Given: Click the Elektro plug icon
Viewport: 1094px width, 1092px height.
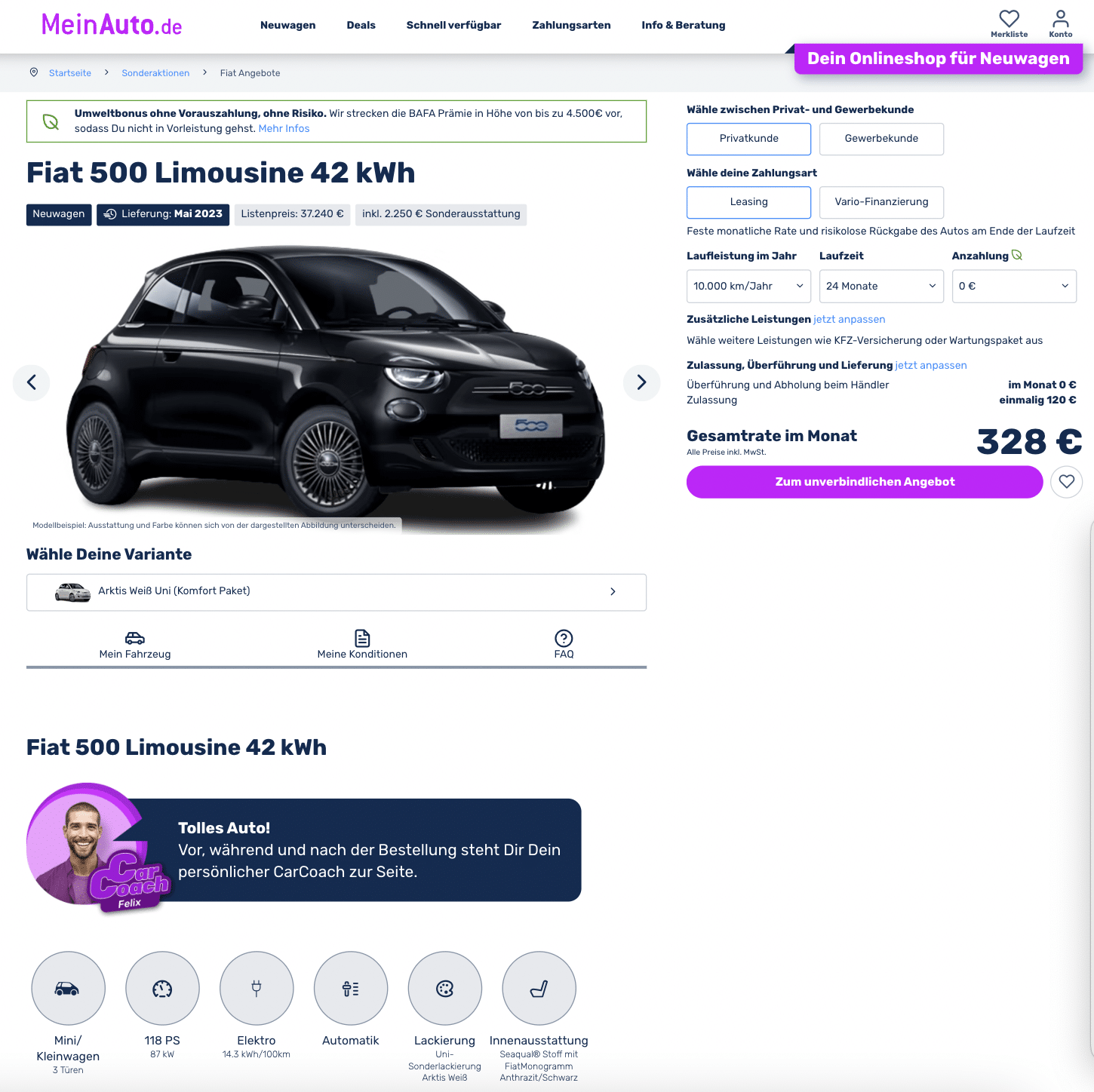Looking at the screenshot, I should 257,988.
